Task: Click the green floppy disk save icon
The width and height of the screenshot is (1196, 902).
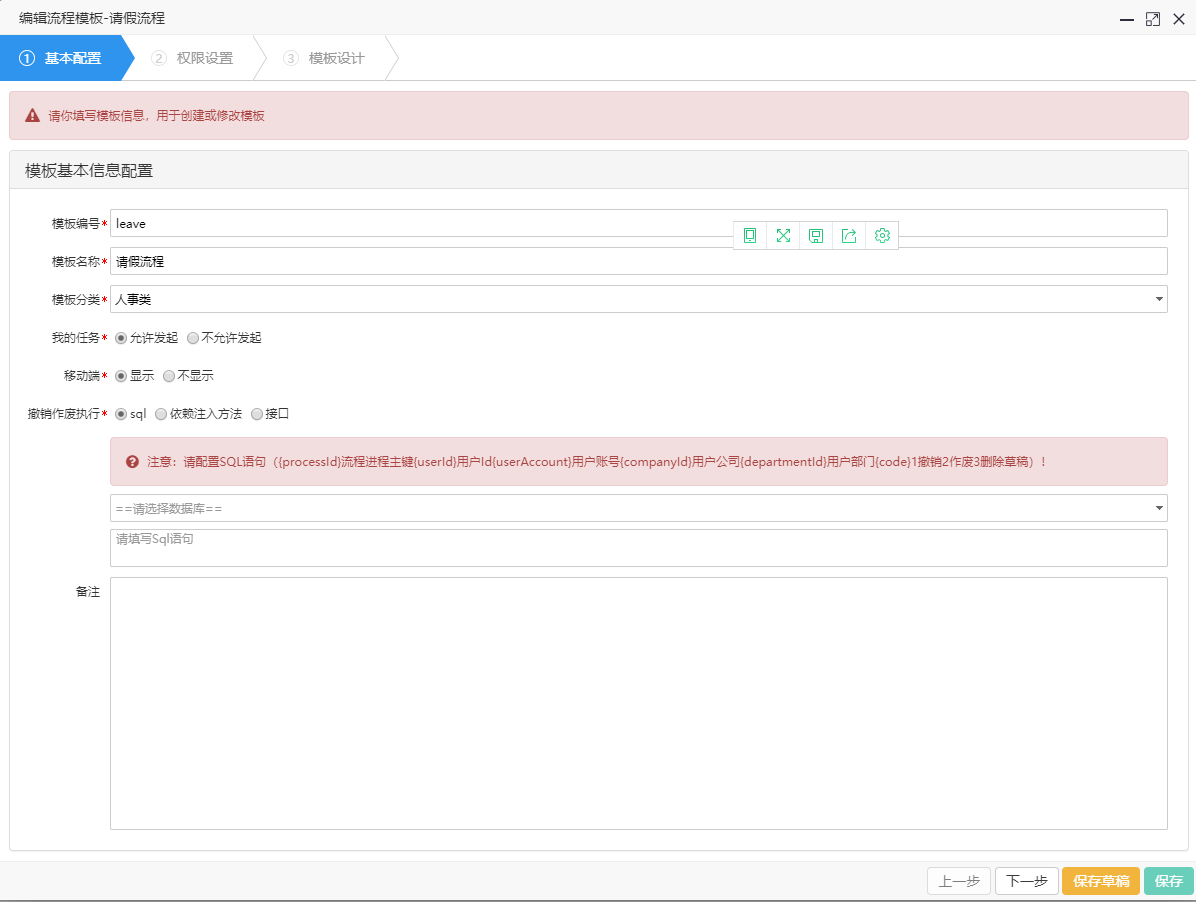Action: (816, 236)
